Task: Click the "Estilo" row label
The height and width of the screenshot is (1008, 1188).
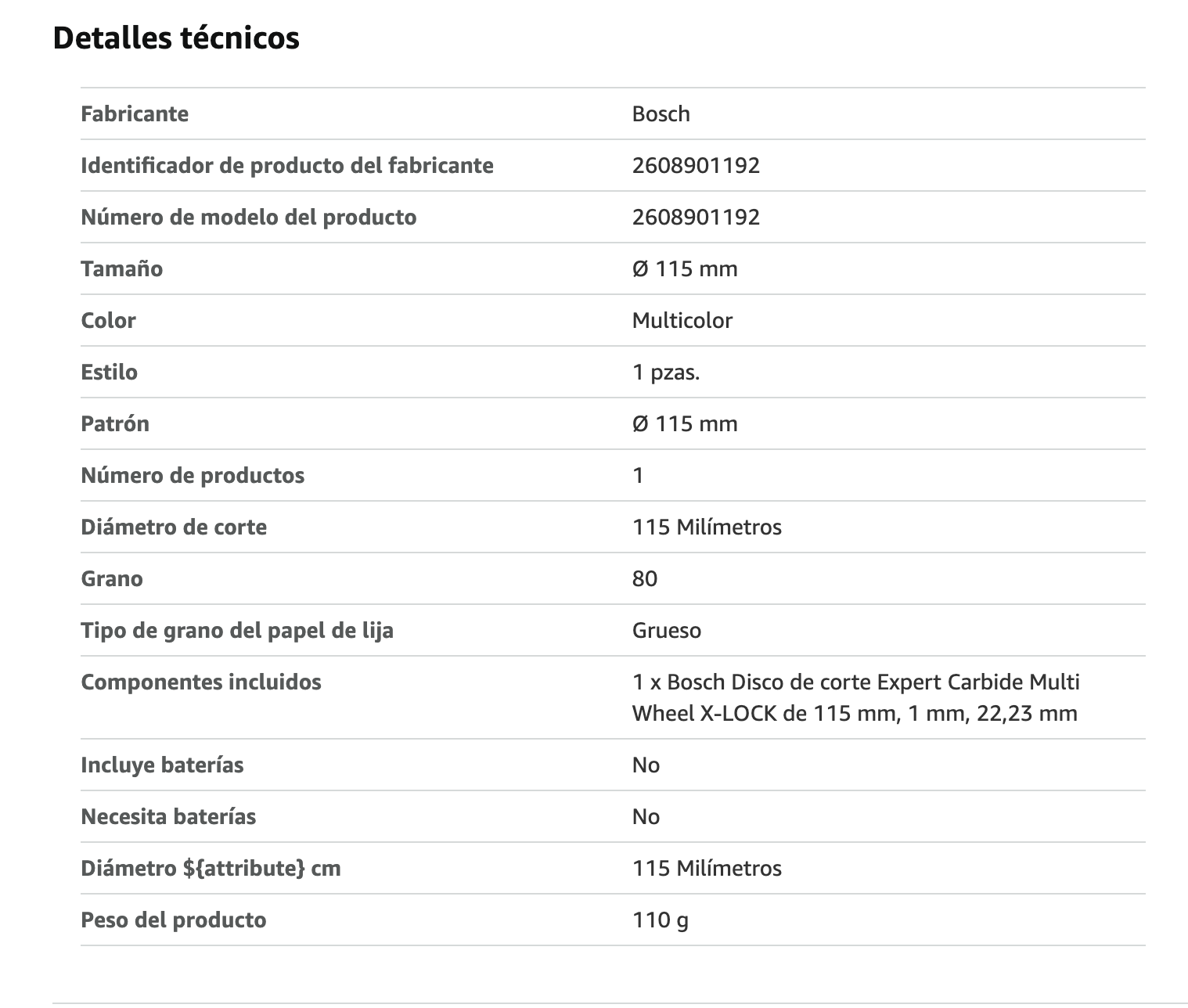Action: click(x=109, y=372)
